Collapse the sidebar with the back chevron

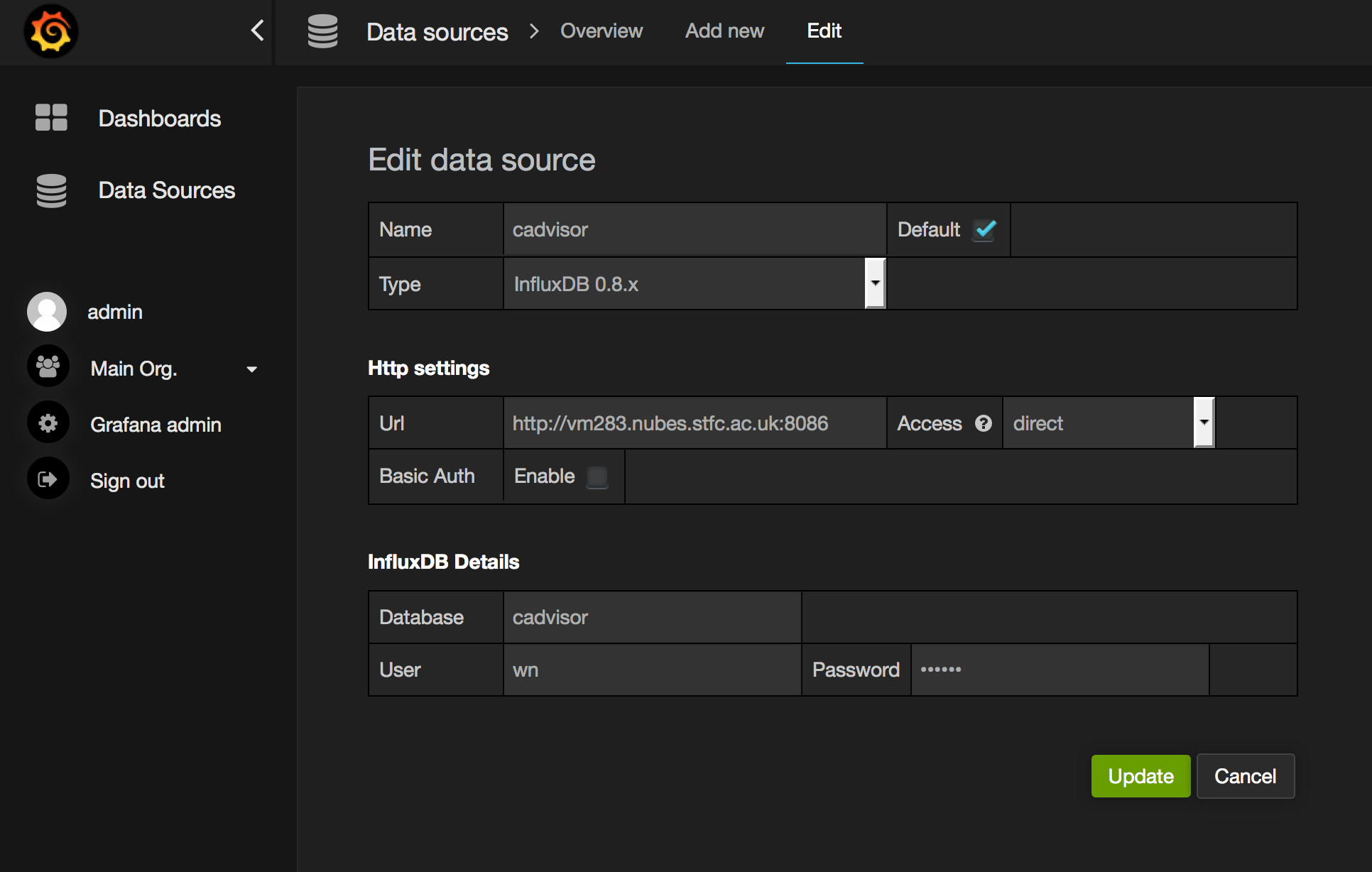pyautogui.click(x=258, y=31)
